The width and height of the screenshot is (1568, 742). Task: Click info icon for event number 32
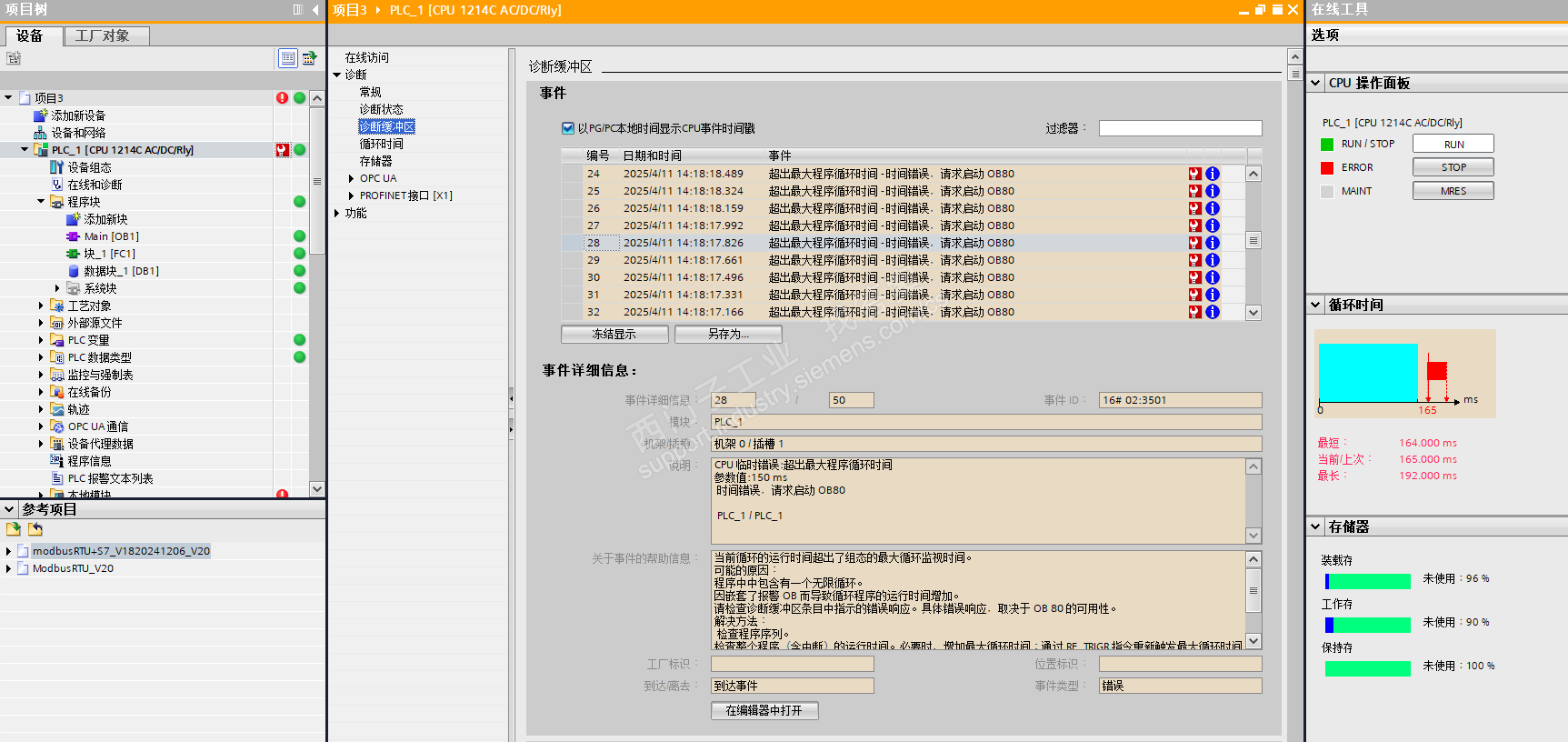point(1213,312)
